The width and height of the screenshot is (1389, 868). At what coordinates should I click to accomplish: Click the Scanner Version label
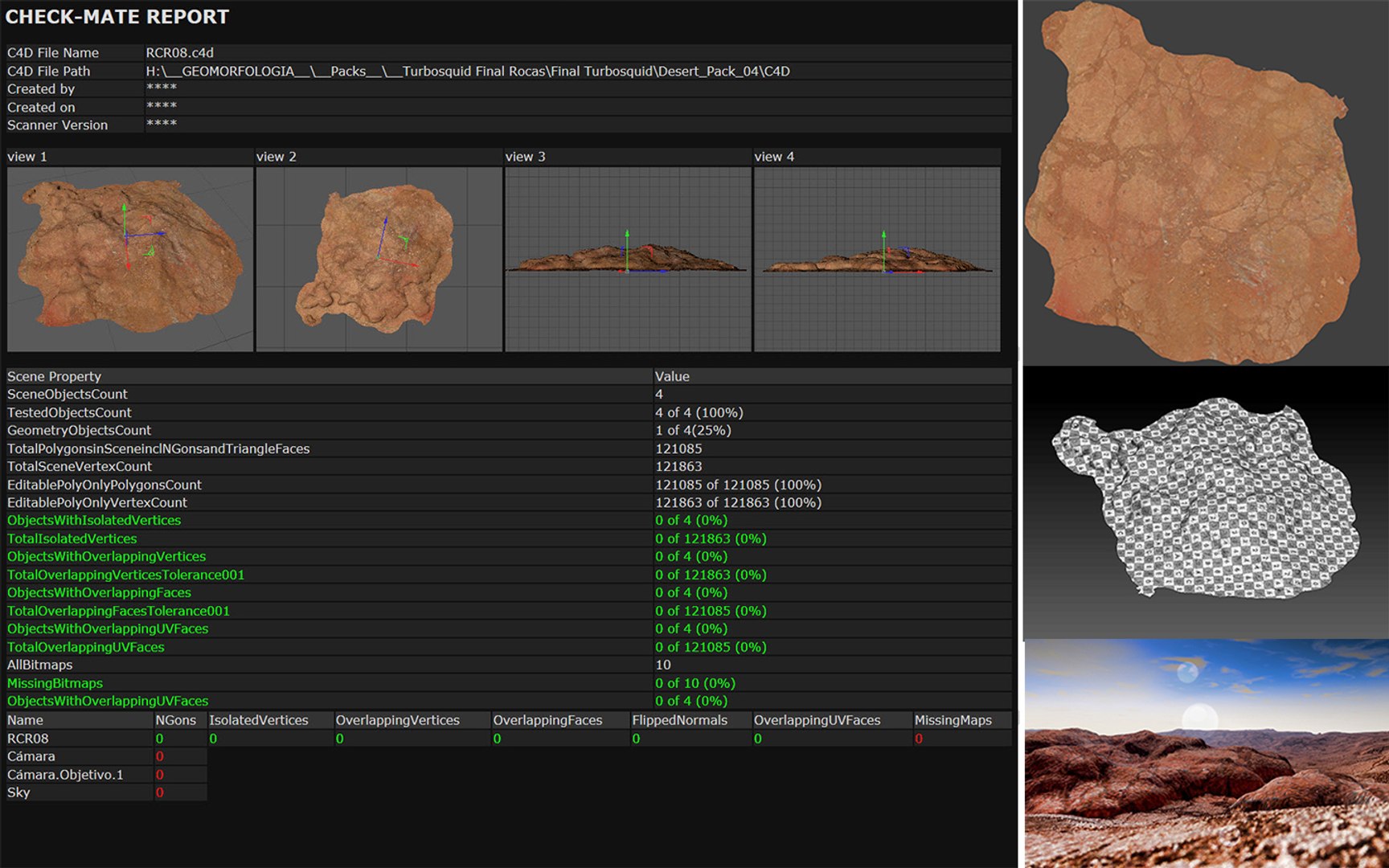click(x=57, y=125)
